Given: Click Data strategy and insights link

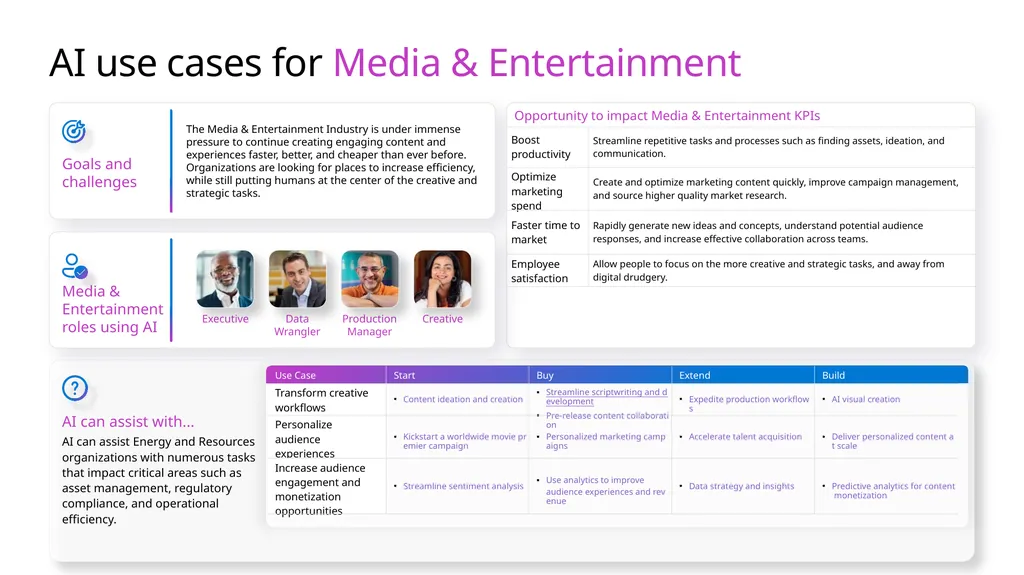Looking at the screenshot, I should tap(741, 486).
